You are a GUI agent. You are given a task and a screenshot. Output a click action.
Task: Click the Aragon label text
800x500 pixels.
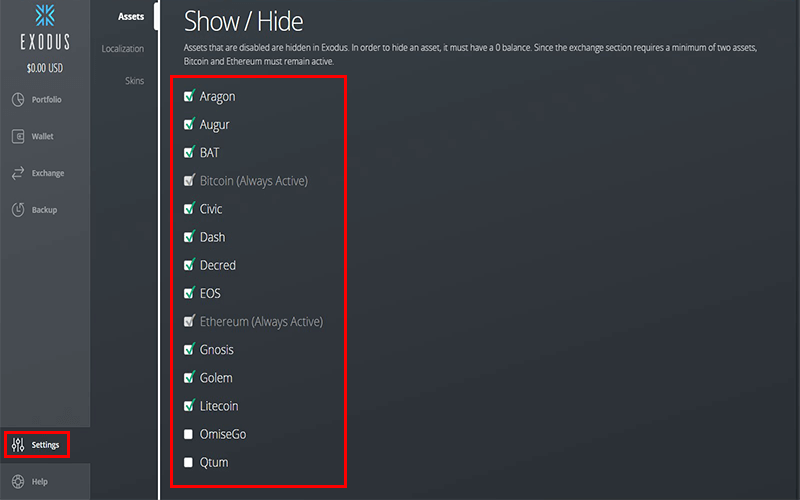217,96
